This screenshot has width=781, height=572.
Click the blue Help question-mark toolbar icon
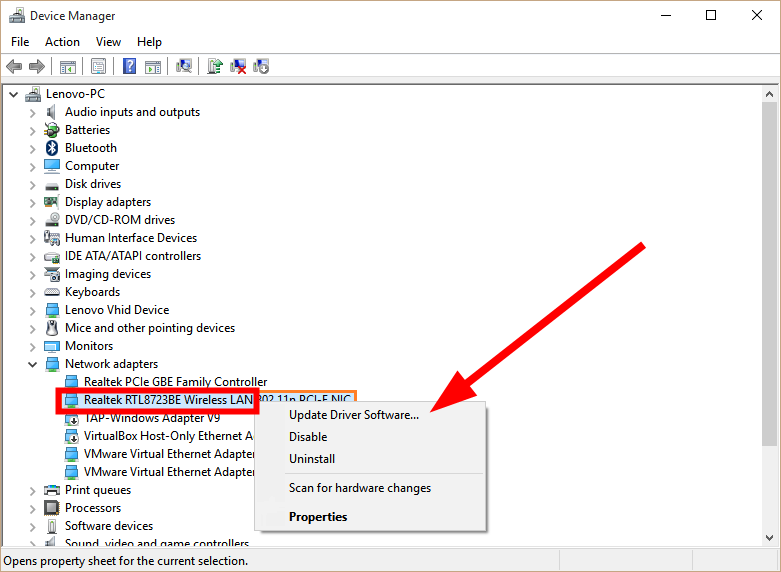click(x=130, y=66)
